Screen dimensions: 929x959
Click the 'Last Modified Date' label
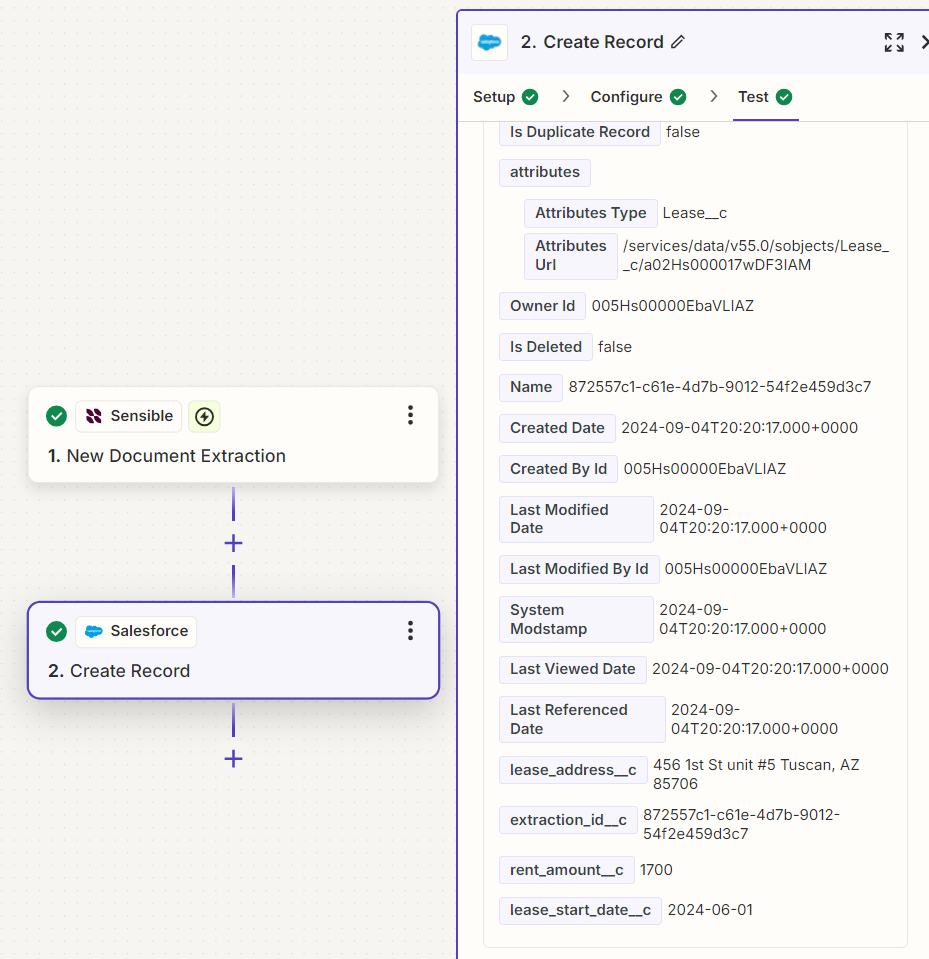tap(576, 519)
